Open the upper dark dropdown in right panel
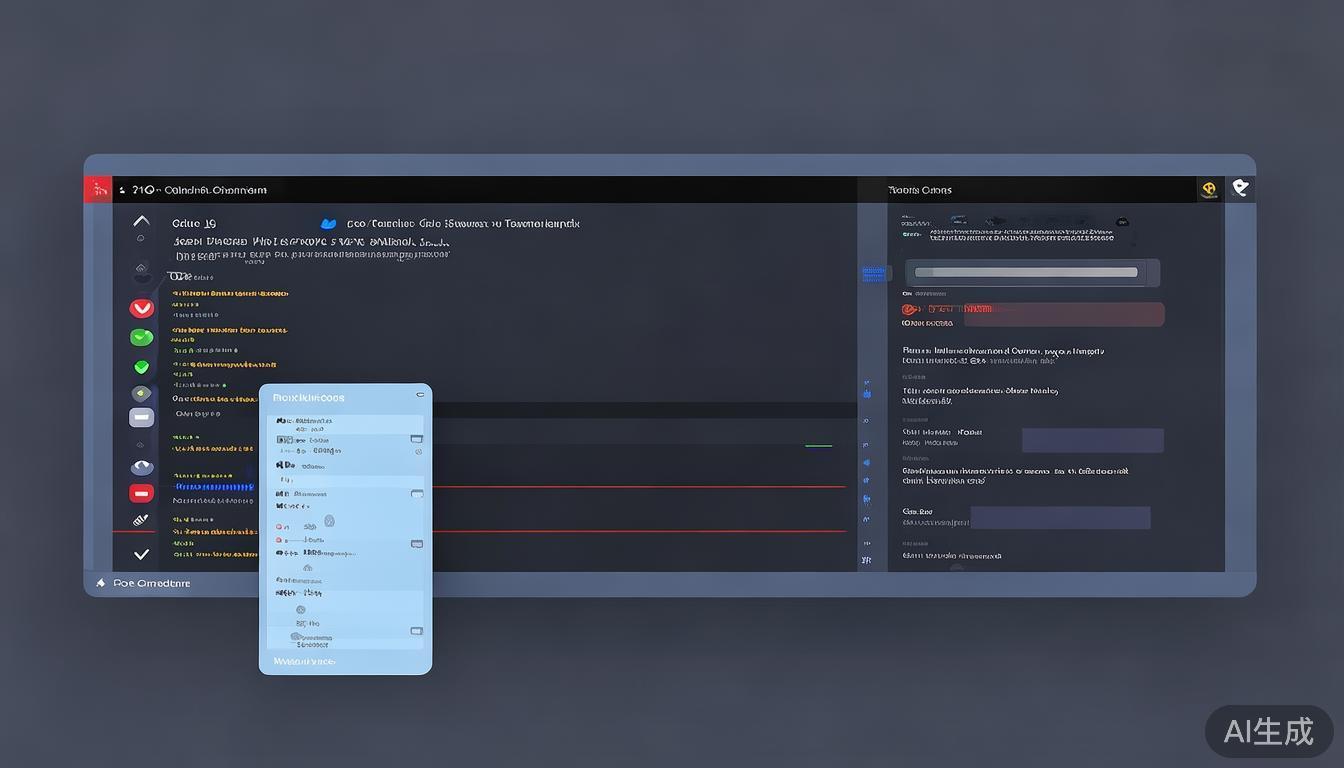 tap(1092, 440)
